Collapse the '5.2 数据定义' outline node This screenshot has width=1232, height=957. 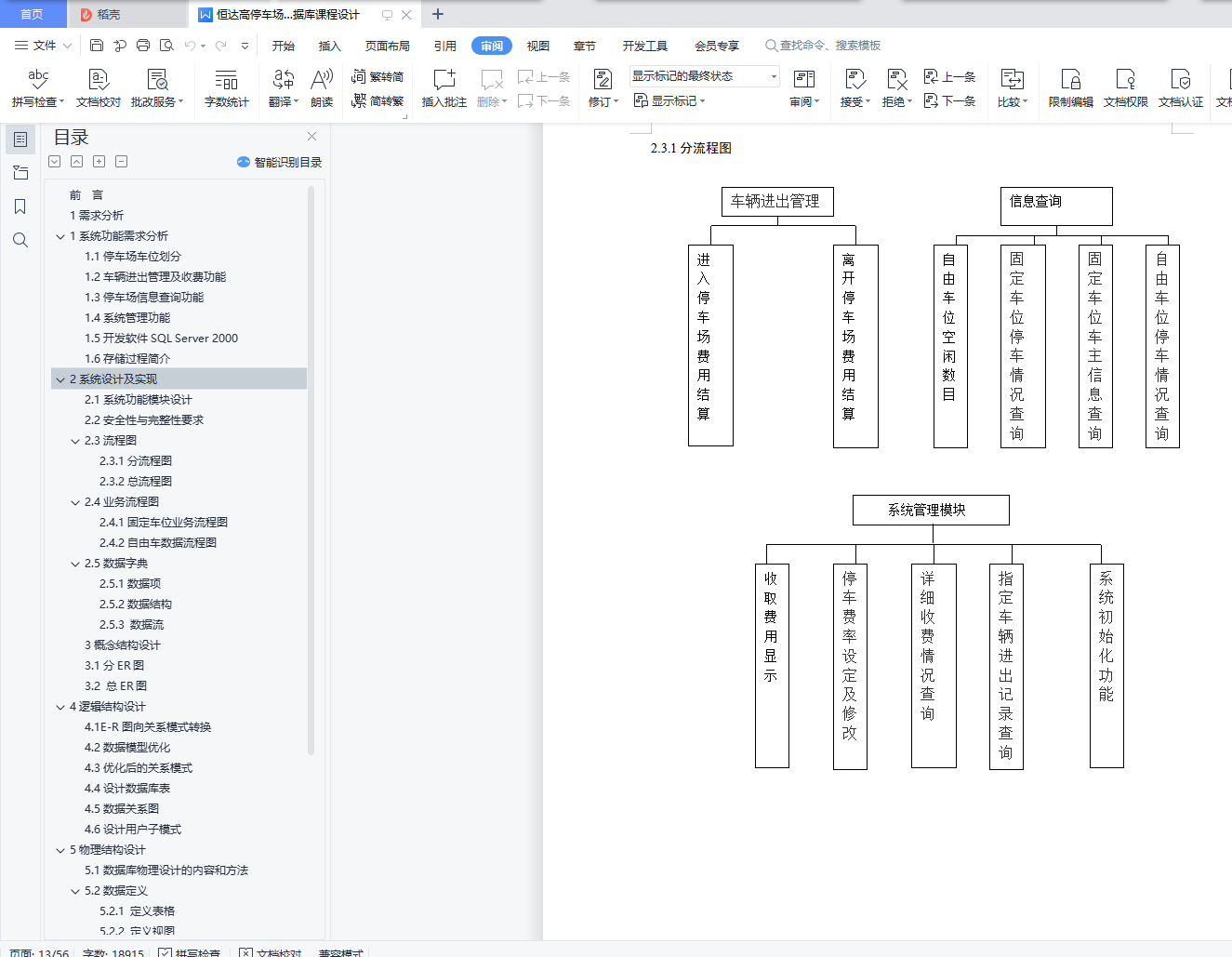click(x=75, y=891)
